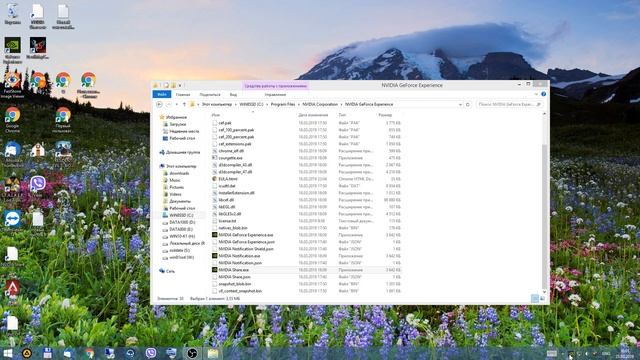Open recent locations dropdown arrow
Screen dimensions: 640x360
coord(176,104)
